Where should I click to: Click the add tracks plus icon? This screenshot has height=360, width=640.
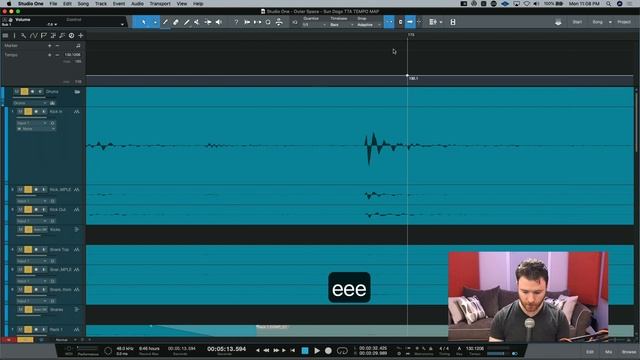pos(81,36)
